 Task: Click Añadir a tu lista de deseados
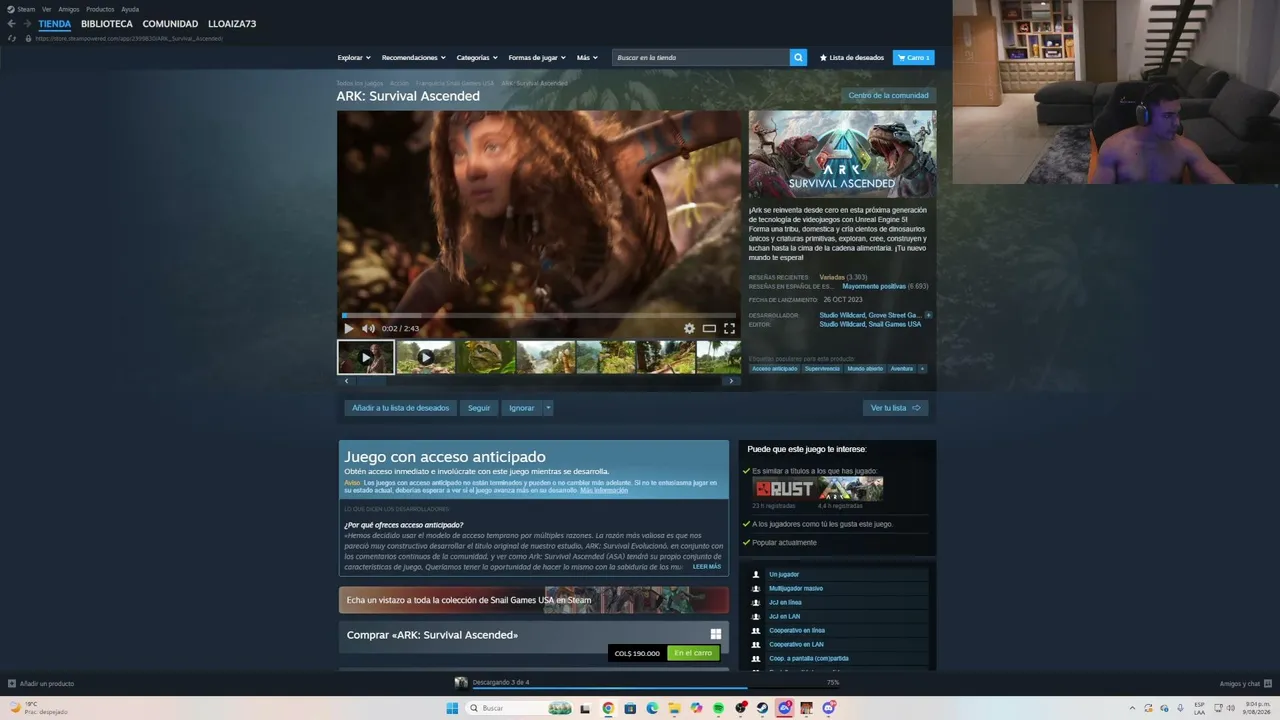tap(401, 408)
